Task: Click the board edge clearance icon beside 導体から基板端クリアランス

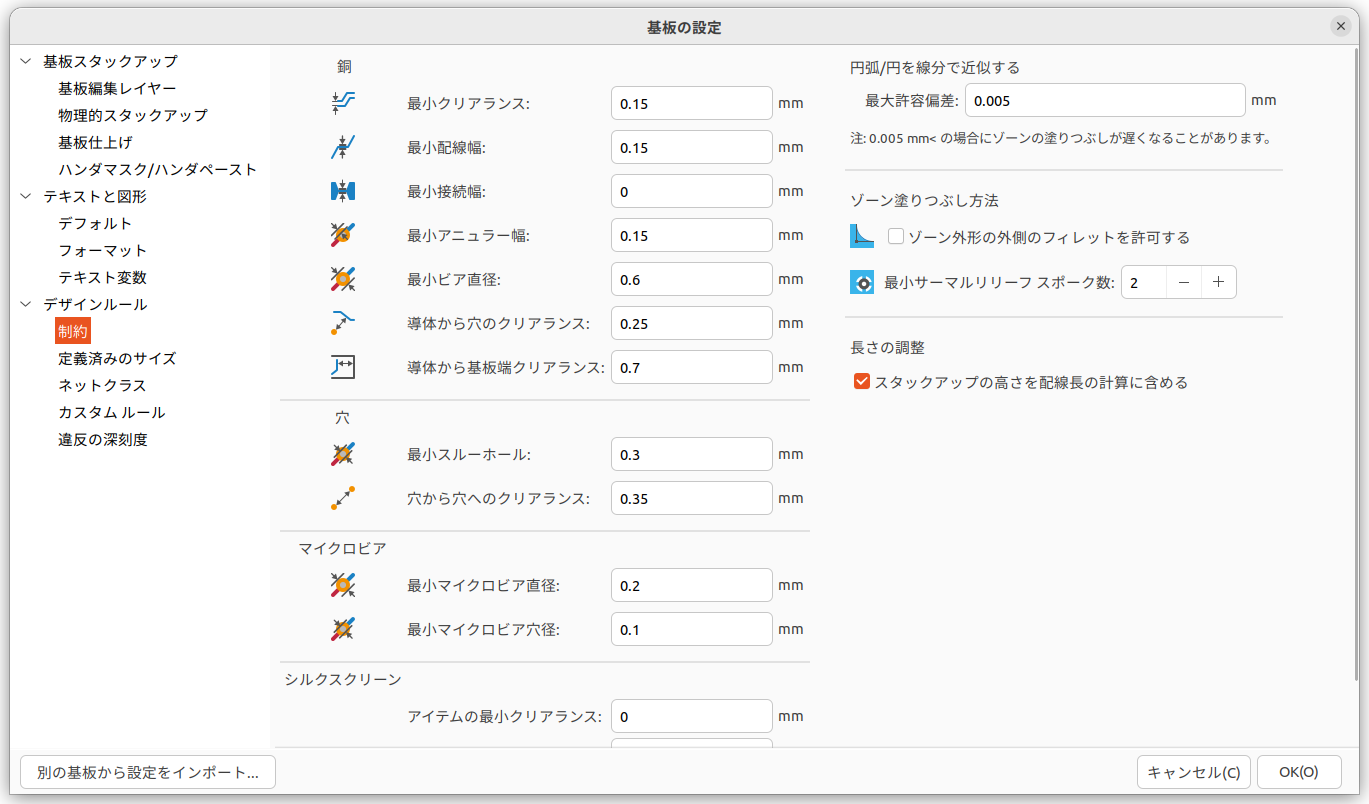Action: (x=343, y=367)
